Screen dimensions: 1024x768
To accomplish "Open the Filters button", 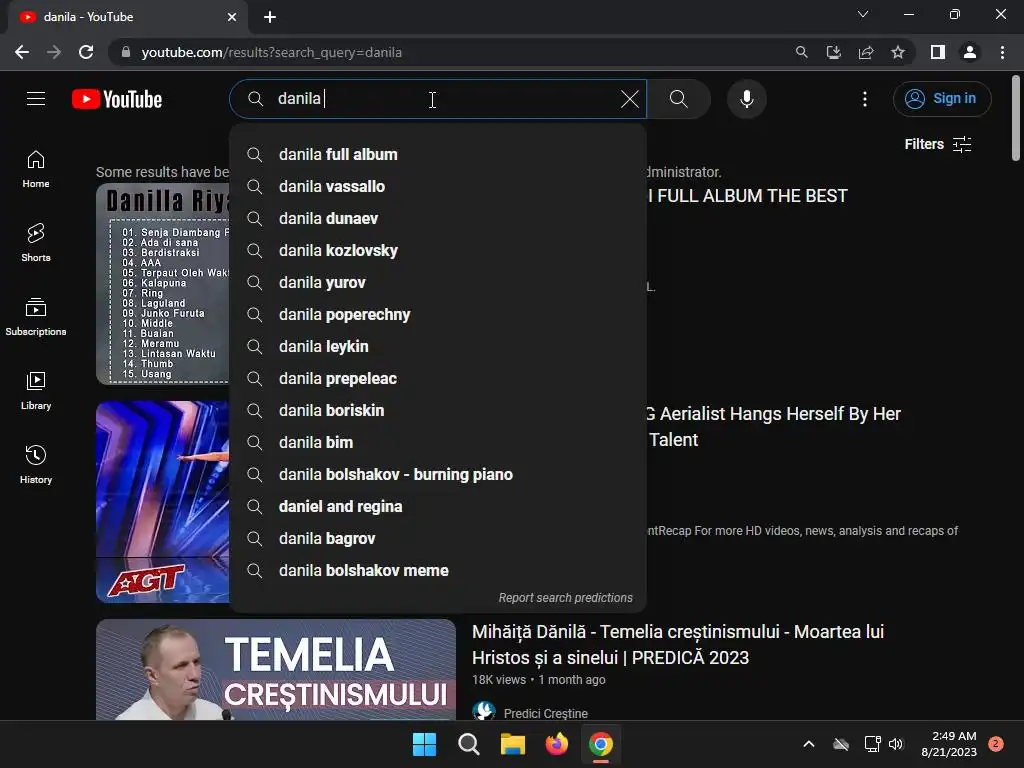I will pos(938,144).
